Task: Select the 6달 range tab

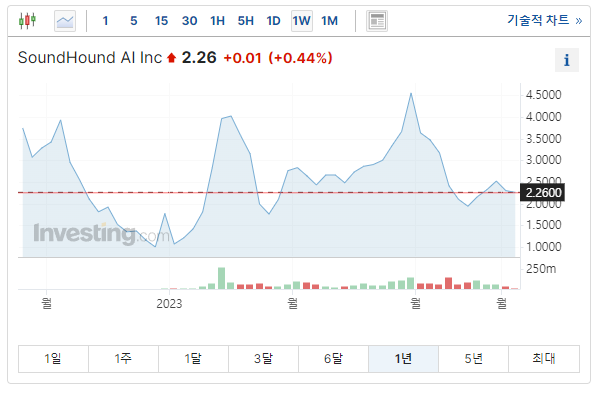Action: [333, 359]
